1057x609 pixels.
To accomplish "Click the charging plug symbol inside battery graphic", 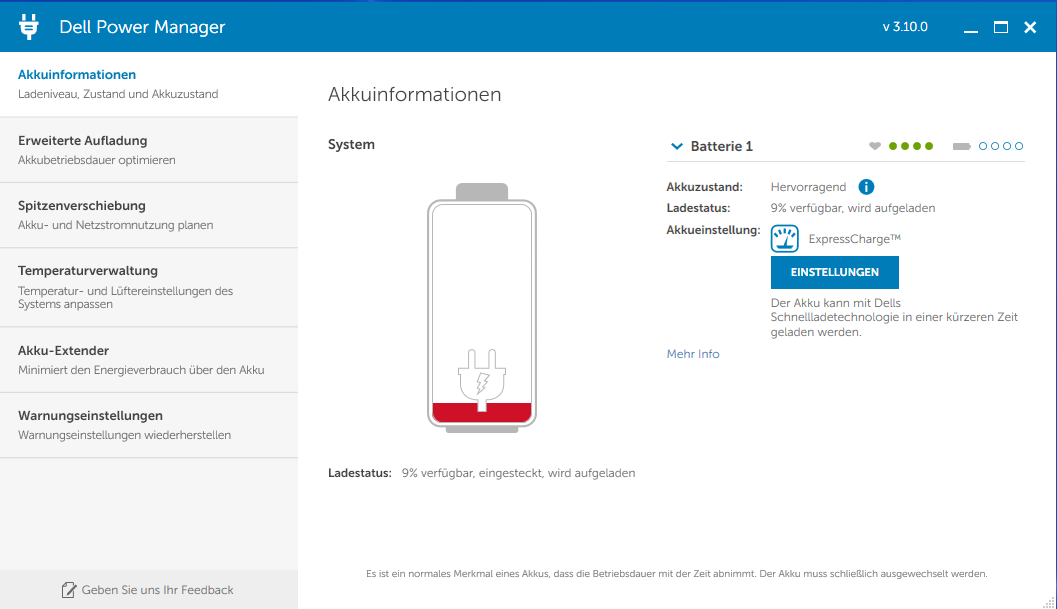I will [481, 378].
